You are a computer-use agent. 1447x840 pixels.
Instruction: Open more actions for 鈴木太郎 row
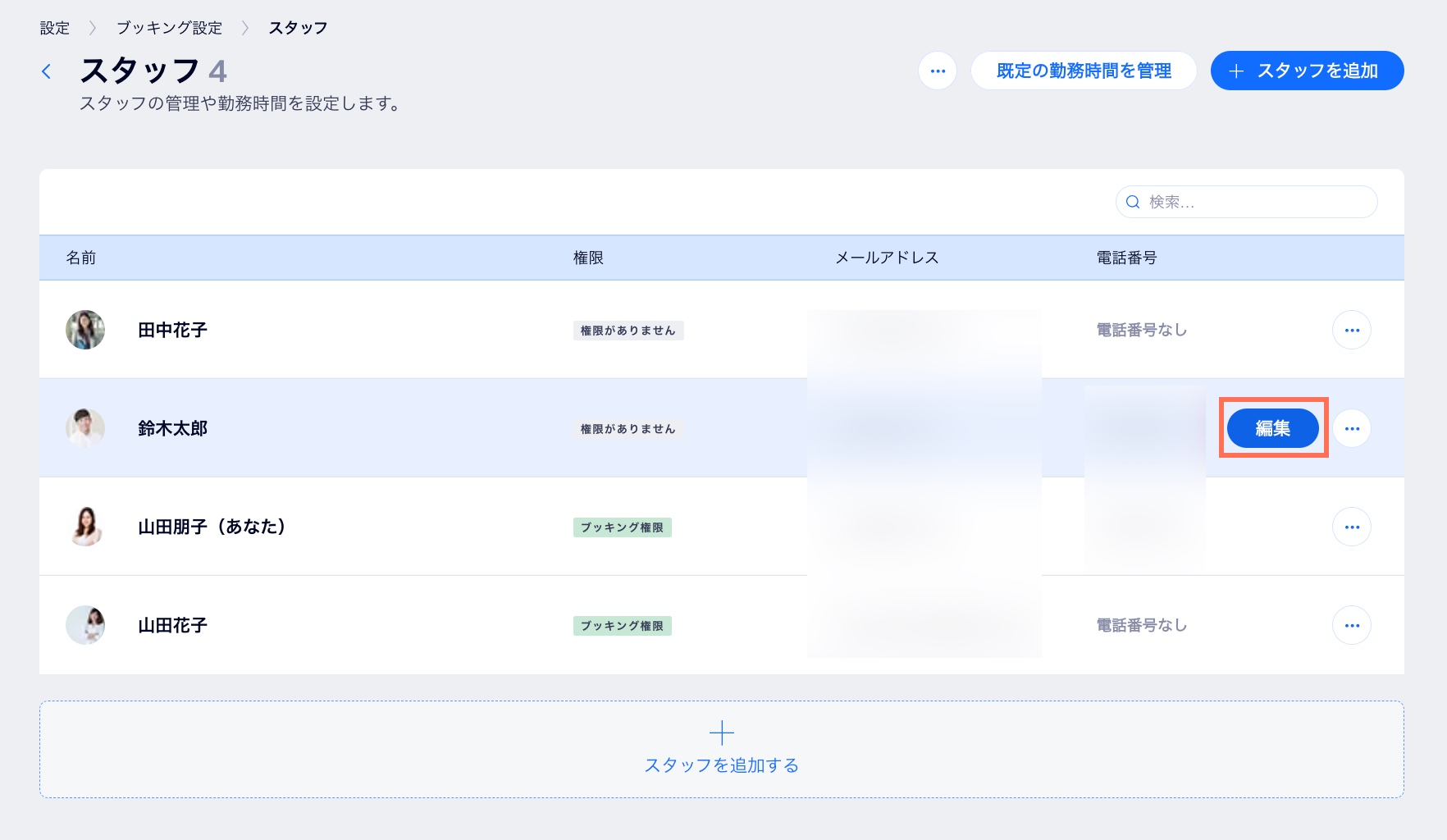(1351, 428)
